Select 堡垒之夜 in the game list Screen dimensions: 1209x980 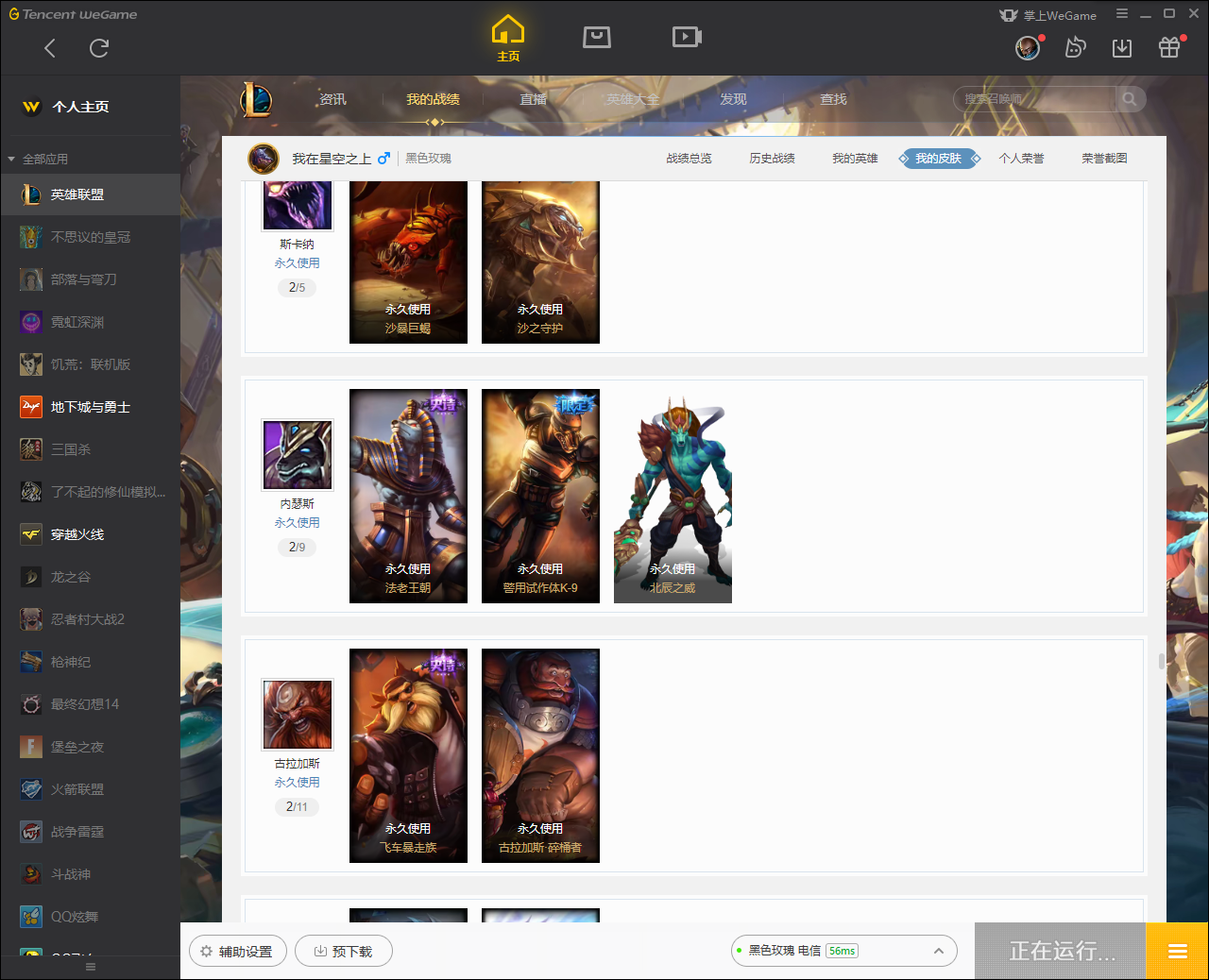click(x=90, y=747)
